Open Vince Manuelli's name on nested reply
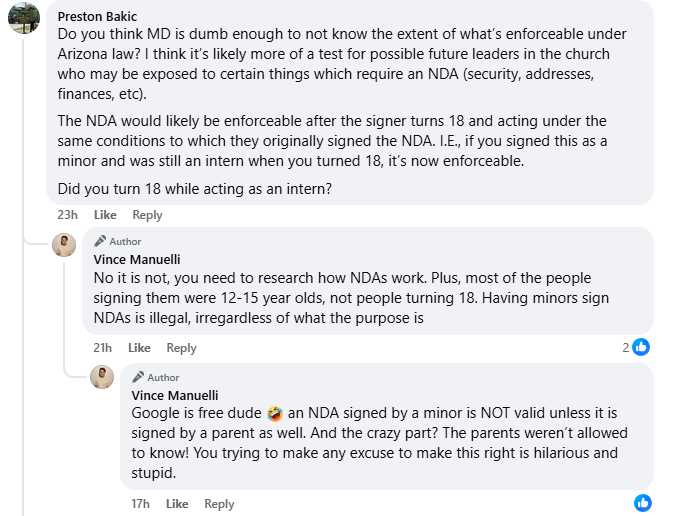This screenshot has height=516, width=677. click(x=175, y=395)
